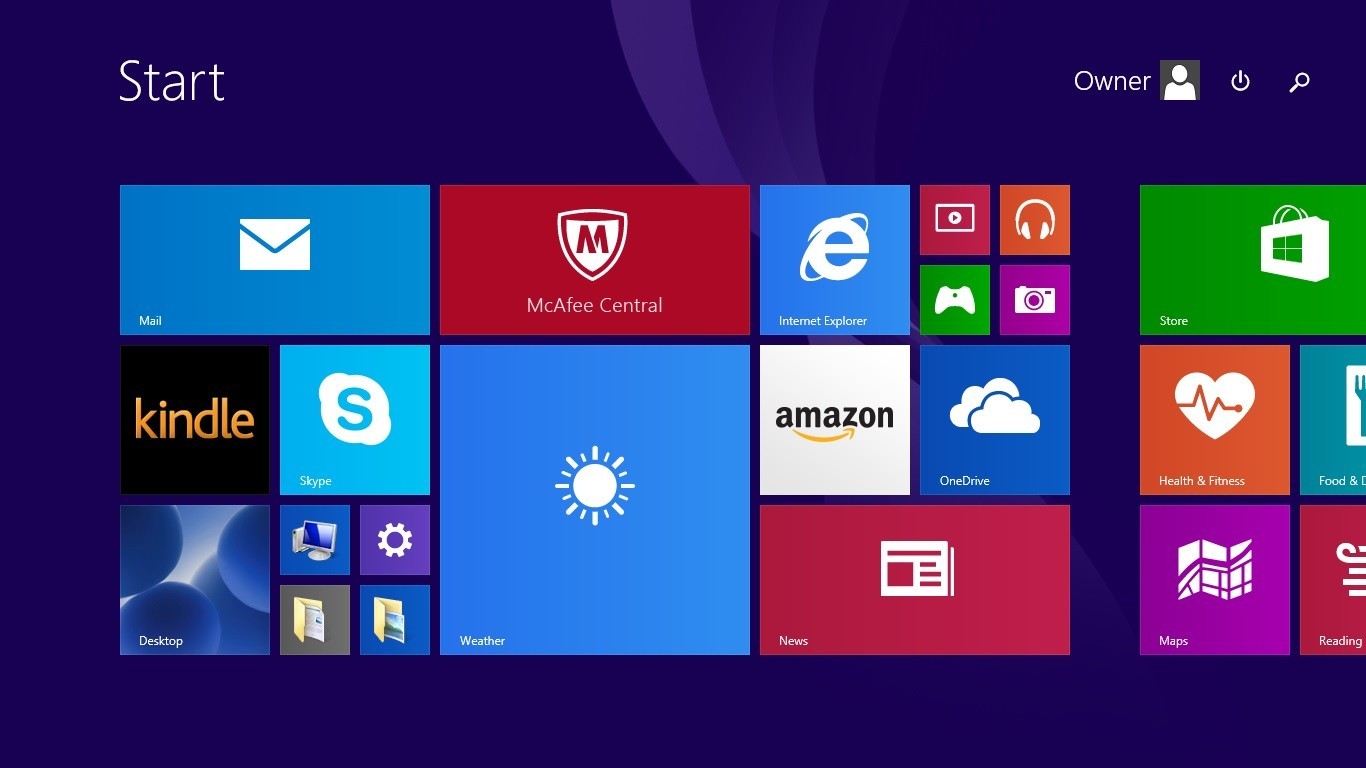Open the Pictures folder tile
This screenshot has width=1366, height=768.
[395, 620]
